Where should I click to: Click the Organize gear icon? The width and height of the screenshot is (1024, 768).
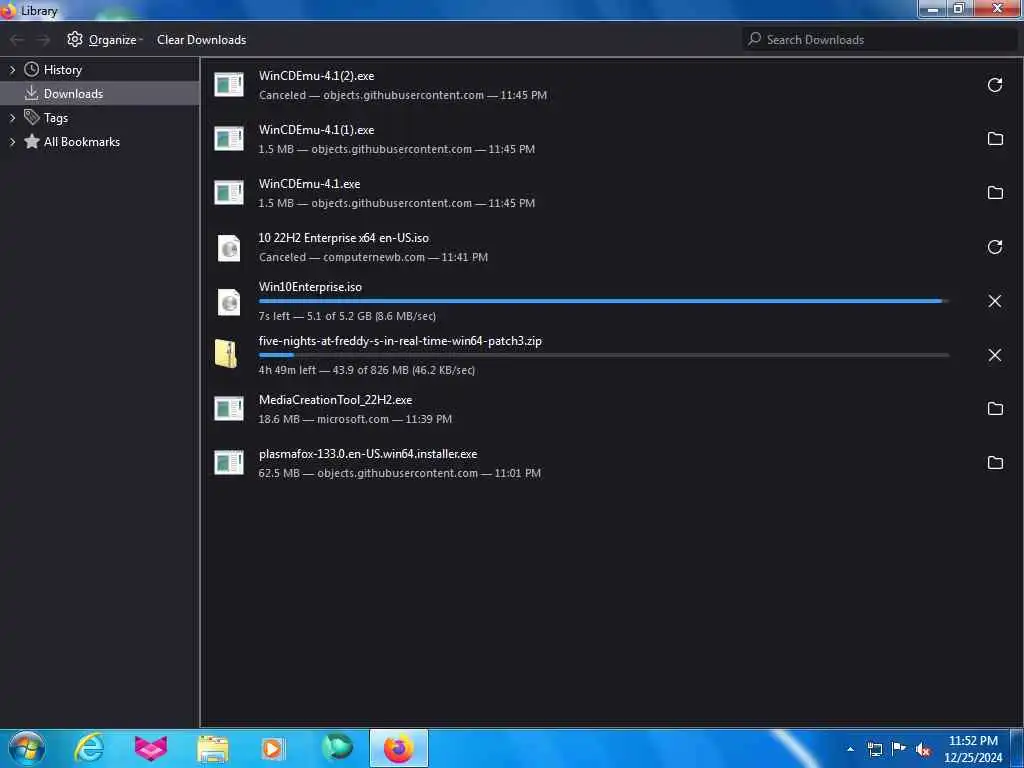75,39
